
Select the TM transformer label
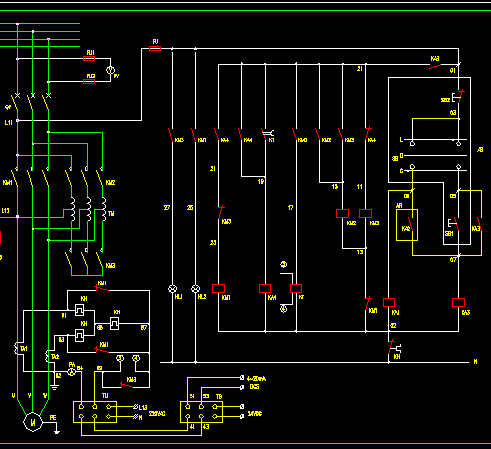click(111, 214)
